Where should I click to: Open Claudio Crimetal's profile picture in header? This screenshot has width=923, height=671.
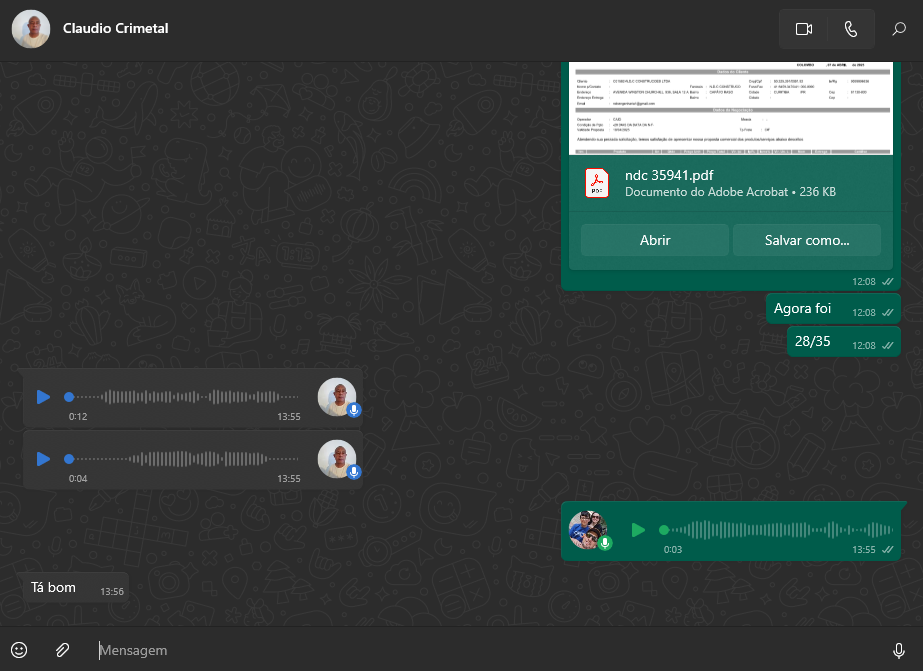pyautogui.click(x=31, y=29)
